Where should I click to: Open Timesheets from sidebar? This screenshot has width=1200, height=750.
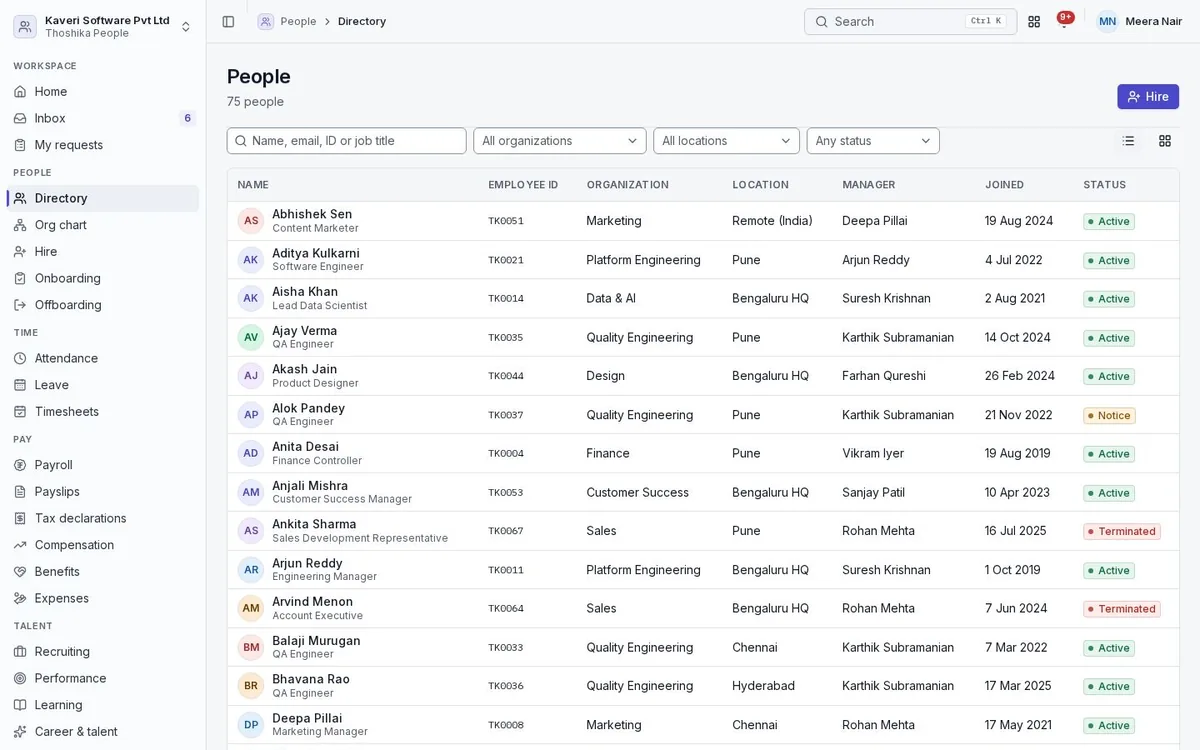point(103,411)
